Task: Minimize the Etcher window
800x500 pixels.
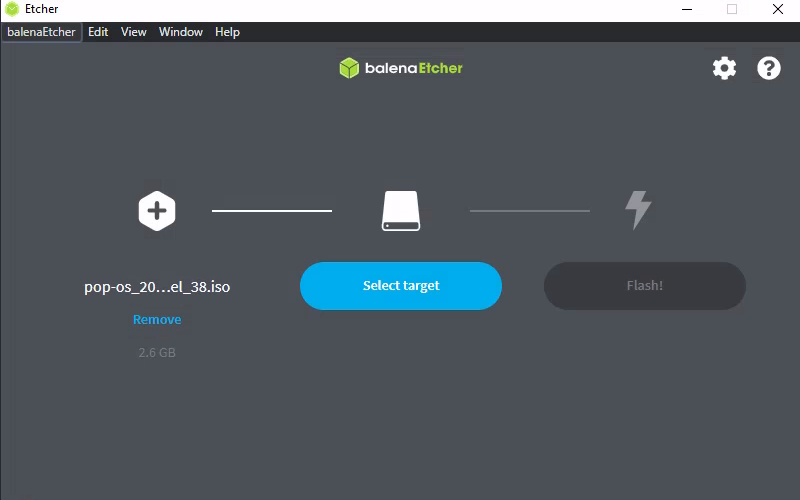Action: (685, 9)
